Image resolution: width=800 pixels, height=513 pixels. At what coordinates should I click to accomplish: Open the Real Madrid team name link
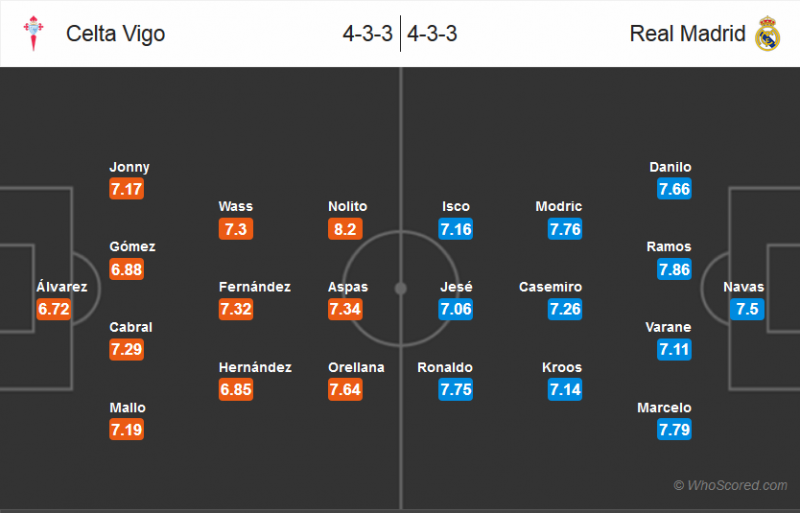[687, 34]
